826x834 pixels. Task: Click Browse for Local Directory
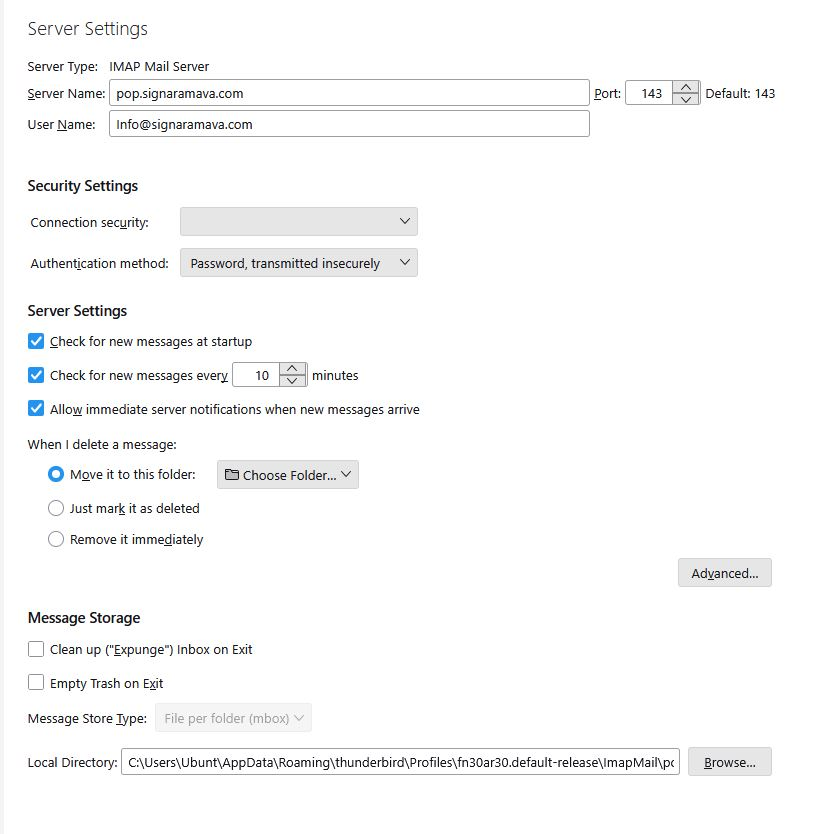coord(729,762)
